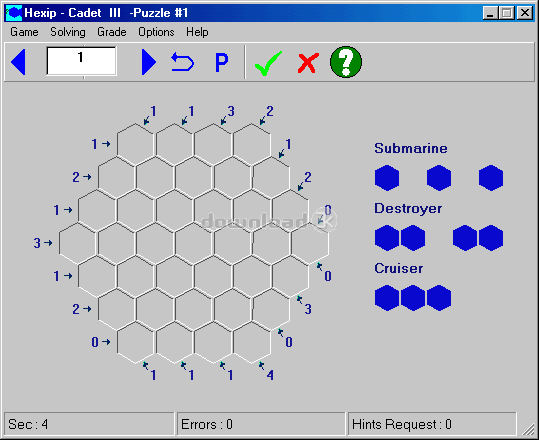Click the first Destroyer ship in the legend
Viewport: 539px width, 440px height.
[x=400, y=238]
